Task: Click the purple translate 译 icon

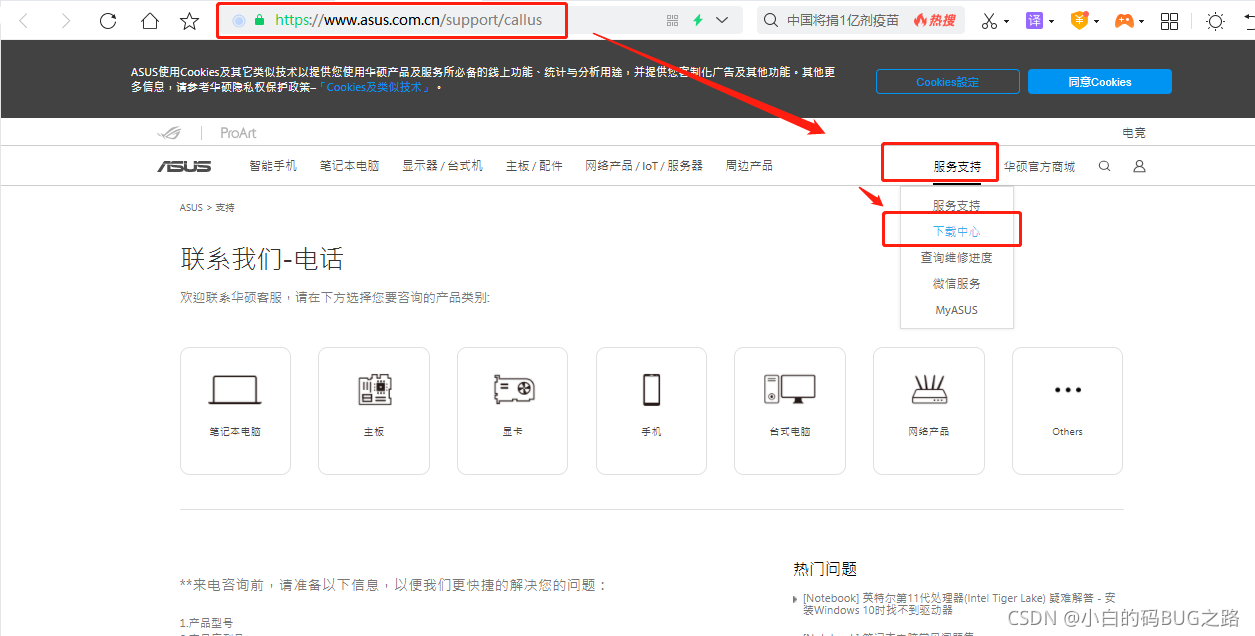Action: (1034, 20)
